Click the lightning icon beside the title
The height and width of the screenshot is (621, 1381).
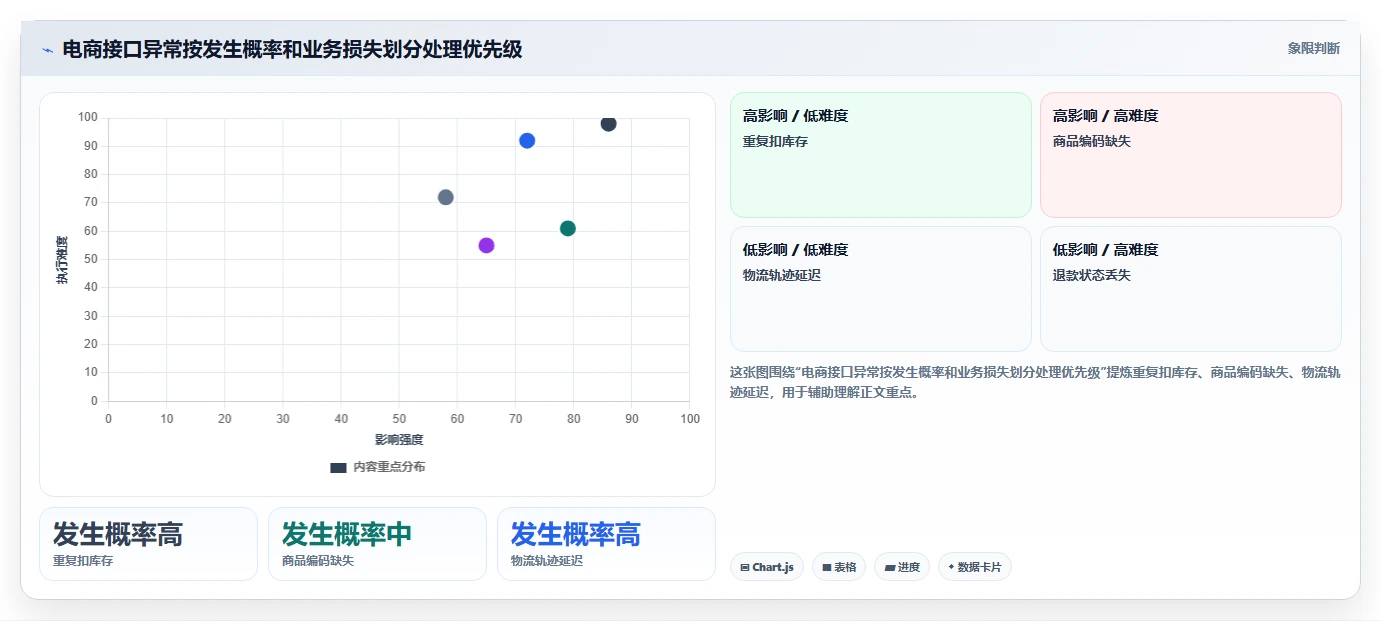[47, 50]
